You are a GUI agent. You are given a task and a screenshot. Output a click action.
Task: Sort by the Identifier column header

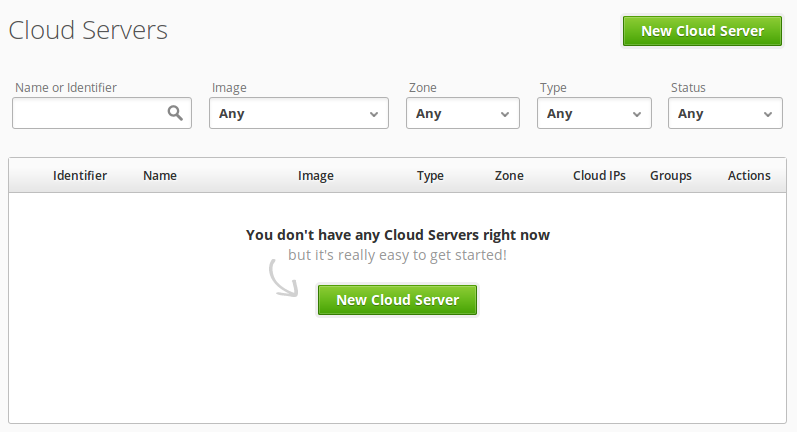pos(80,175)
